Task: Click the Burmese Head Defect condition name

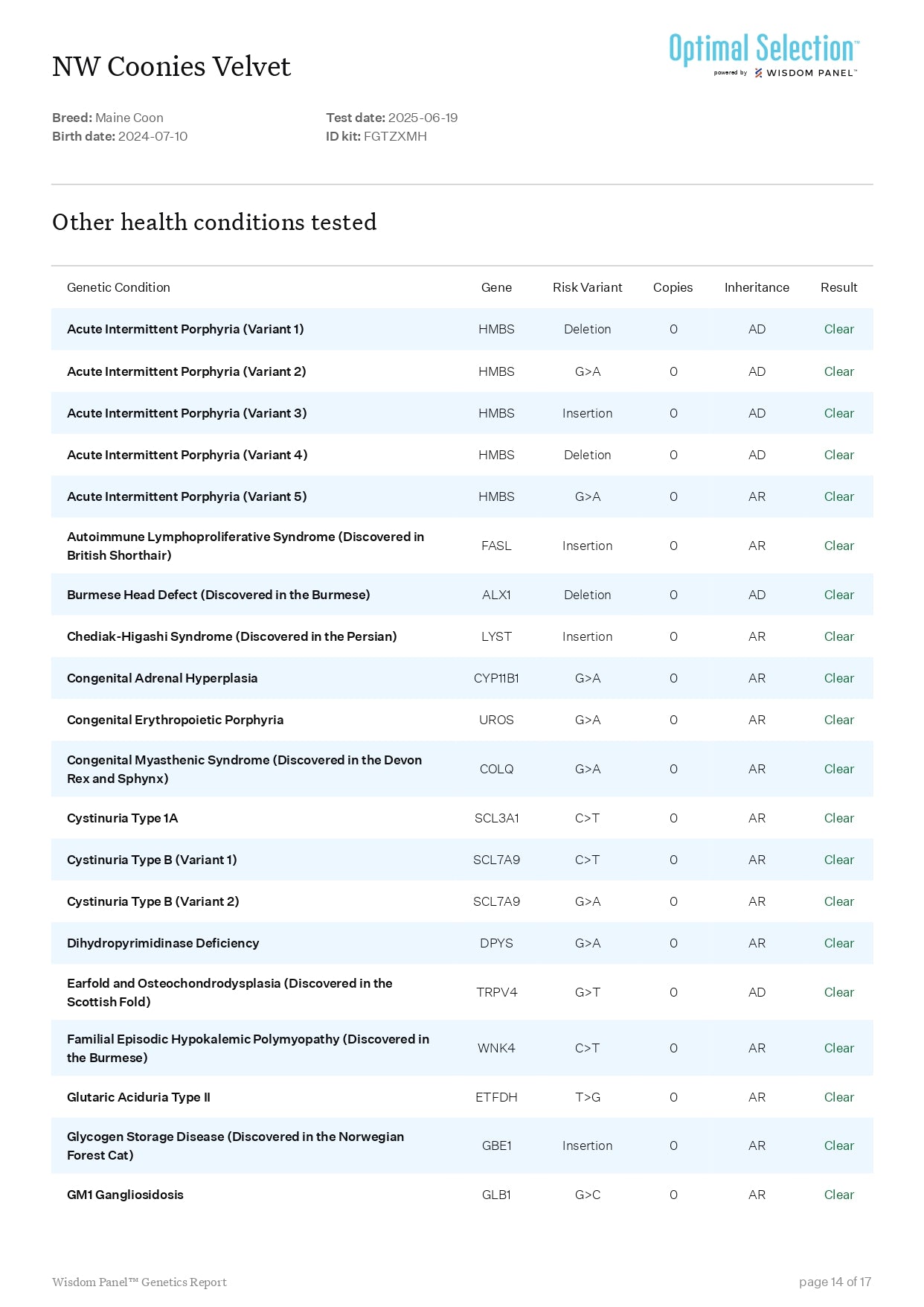Action: click(218, 595)
